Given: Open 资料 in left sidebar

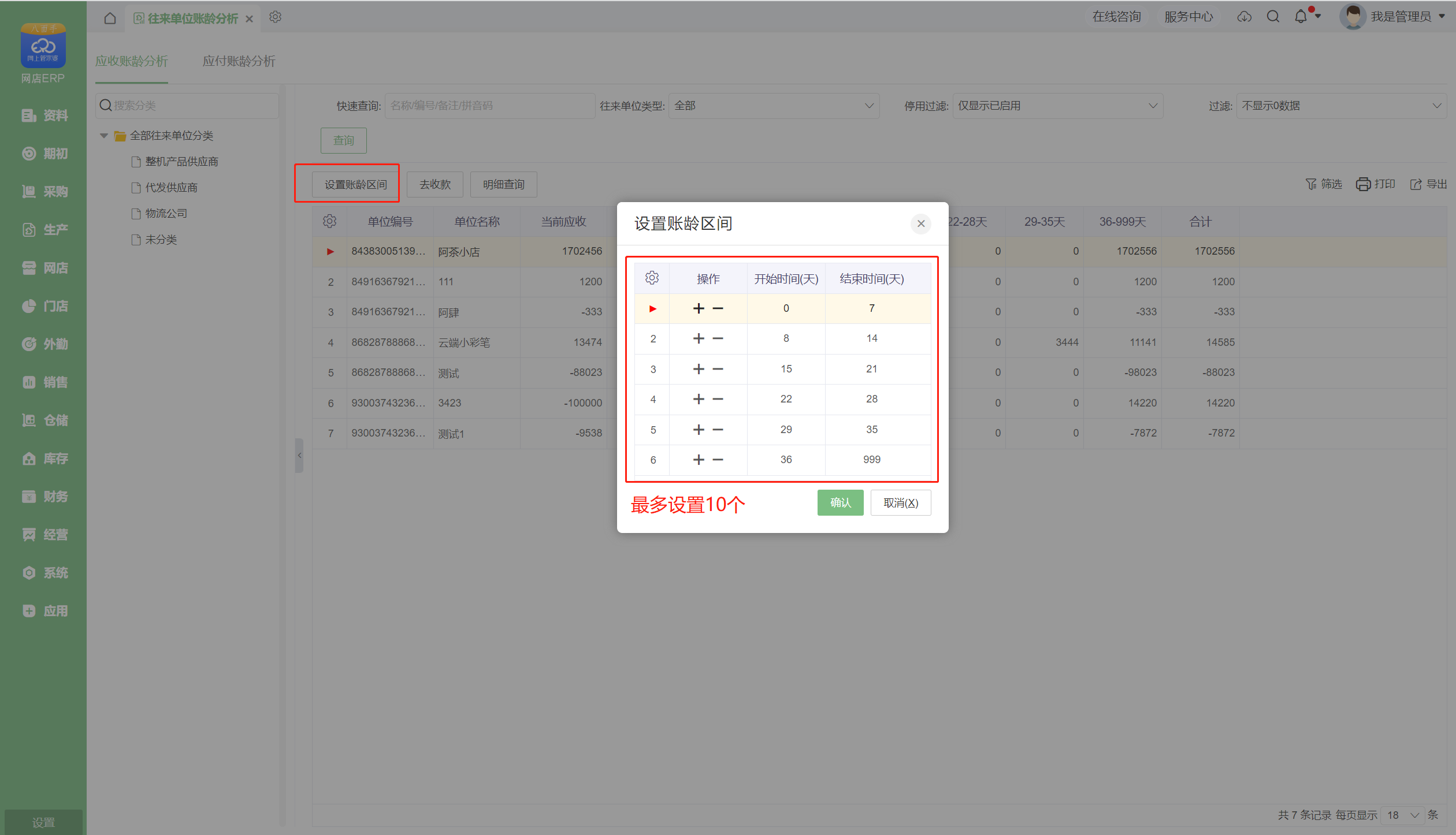Looking at the screenshot, I should [x=44, y=115].
